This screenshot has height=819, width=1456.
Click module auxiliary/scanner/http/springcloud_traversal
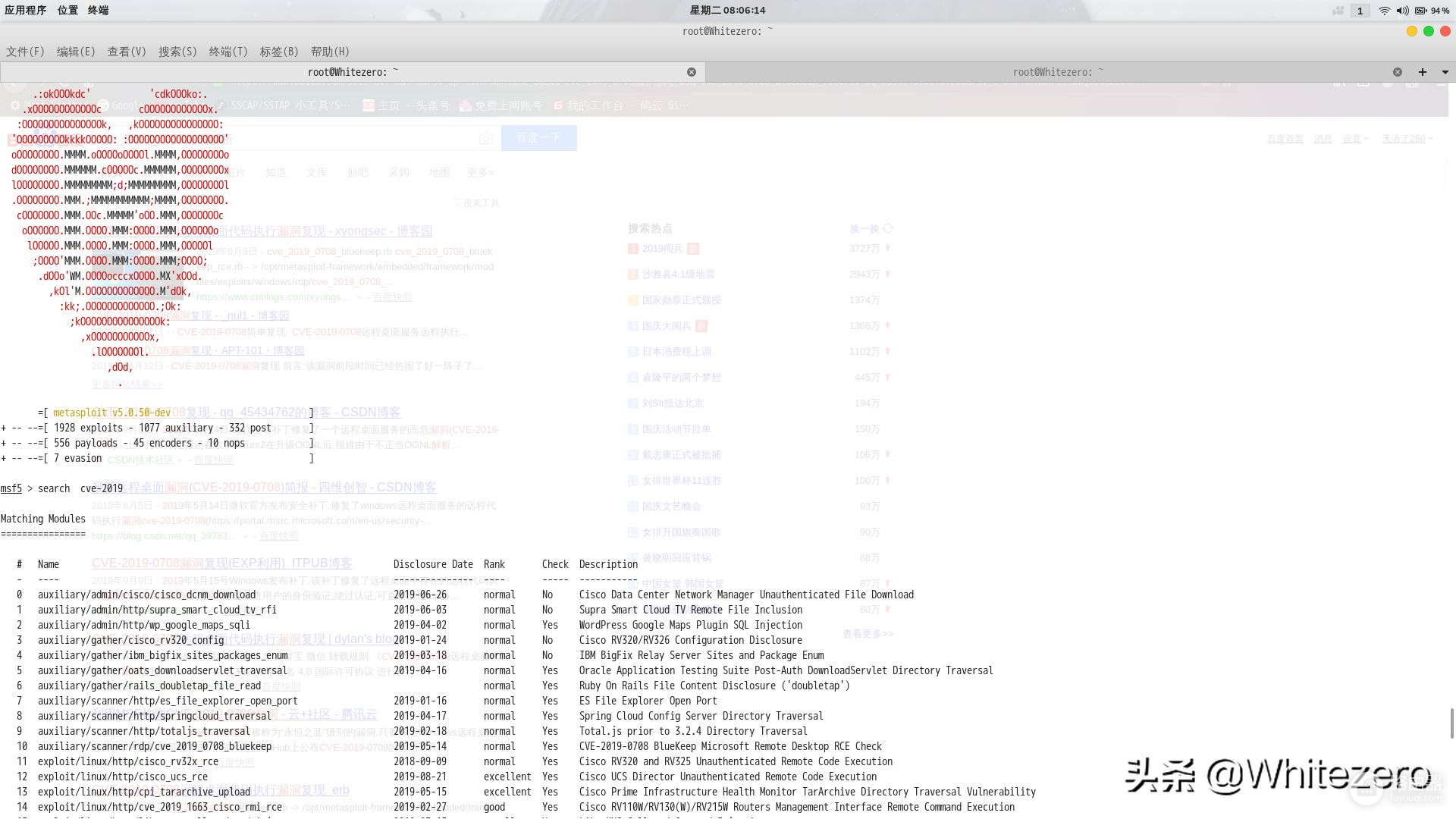(155, 716)
